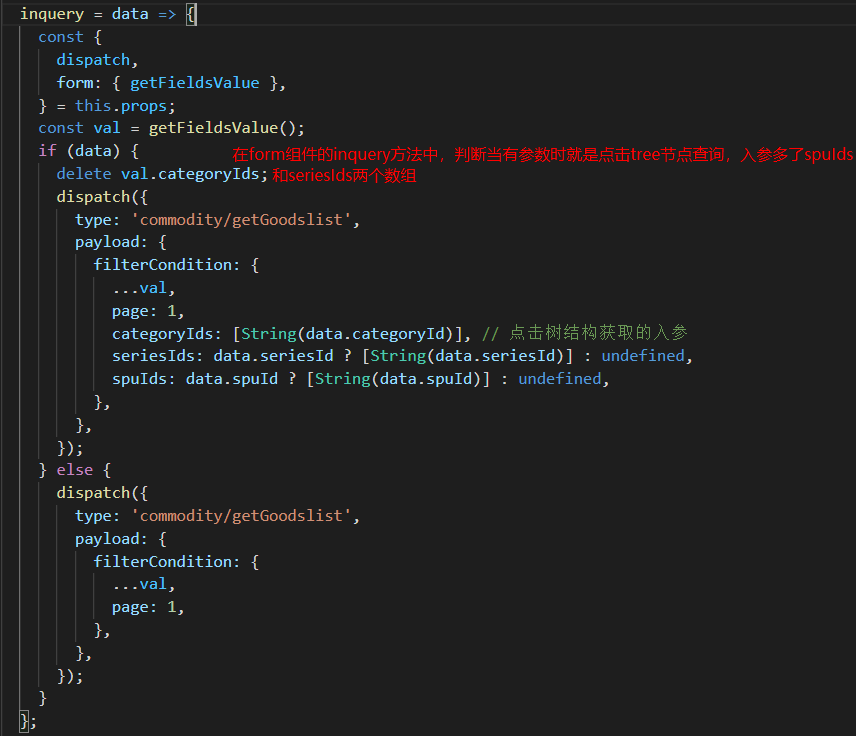This screenshot has height=736, width=856.
Task: Click 'this.props' in the assignment line
Action: [x=121, y=106]
